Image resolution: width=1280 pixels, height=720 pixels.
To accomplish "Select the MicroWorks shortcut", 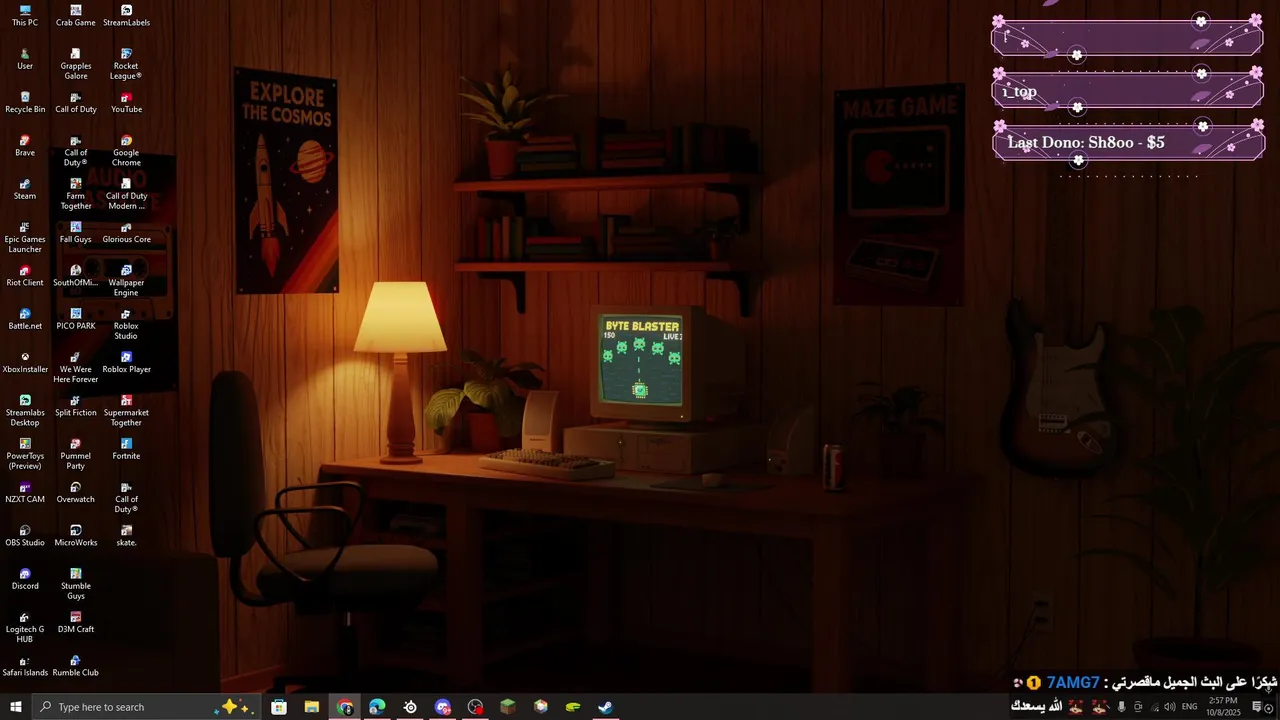I will pos(76,536).
